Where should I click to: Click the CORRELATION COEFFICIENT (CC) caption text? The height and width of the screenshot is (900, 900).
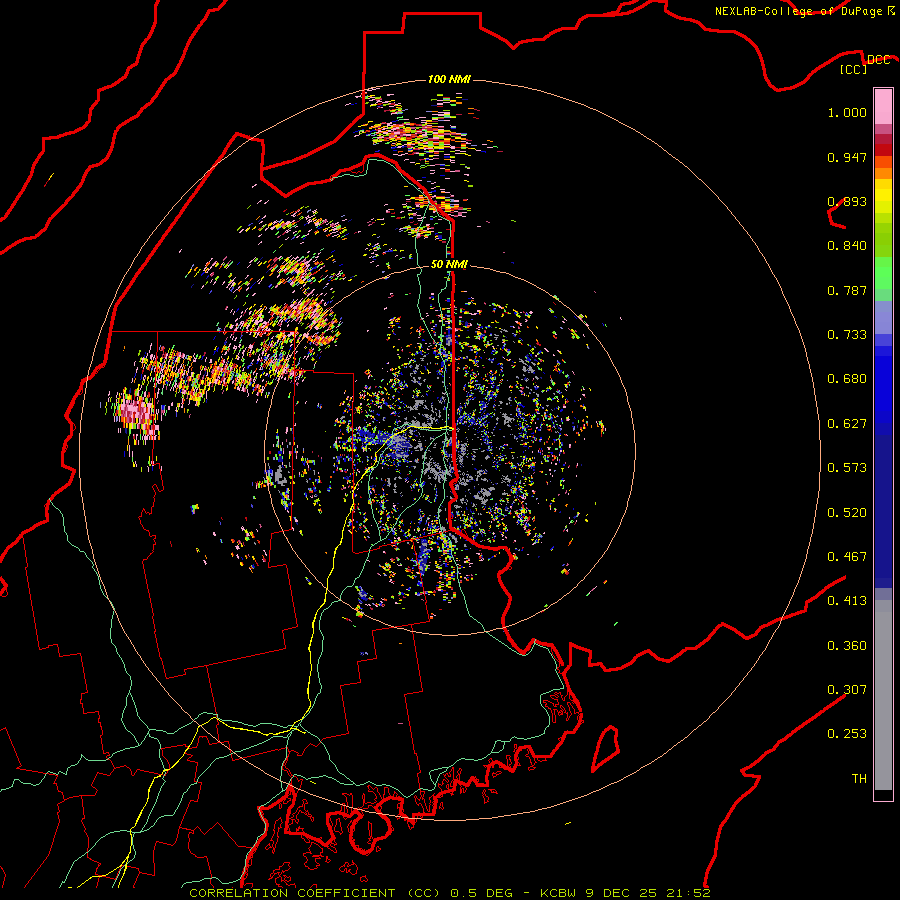(x=315, y=893)
